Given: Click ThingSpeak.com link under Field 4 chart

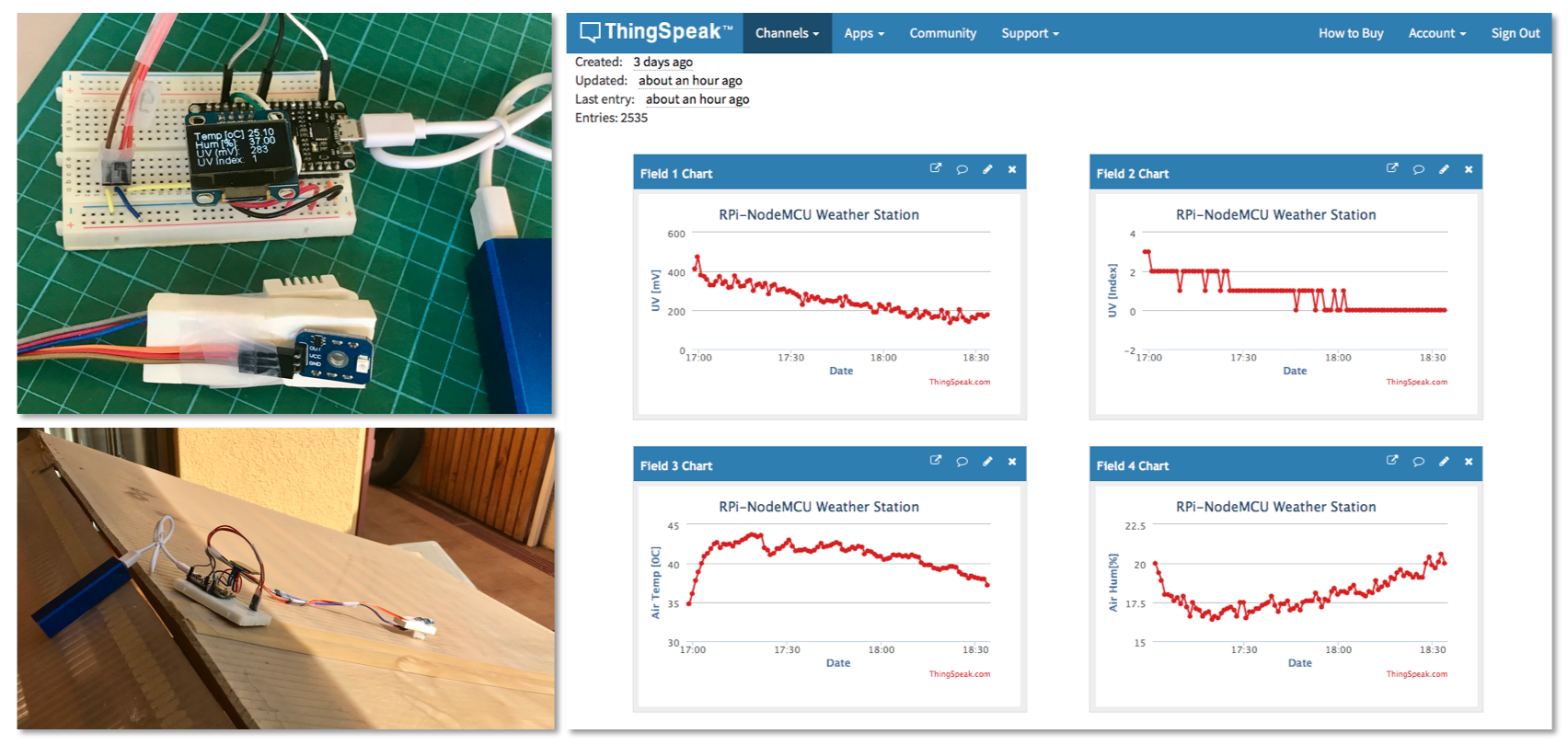Looking at the screenshot, I should [x=1417, y=674].
